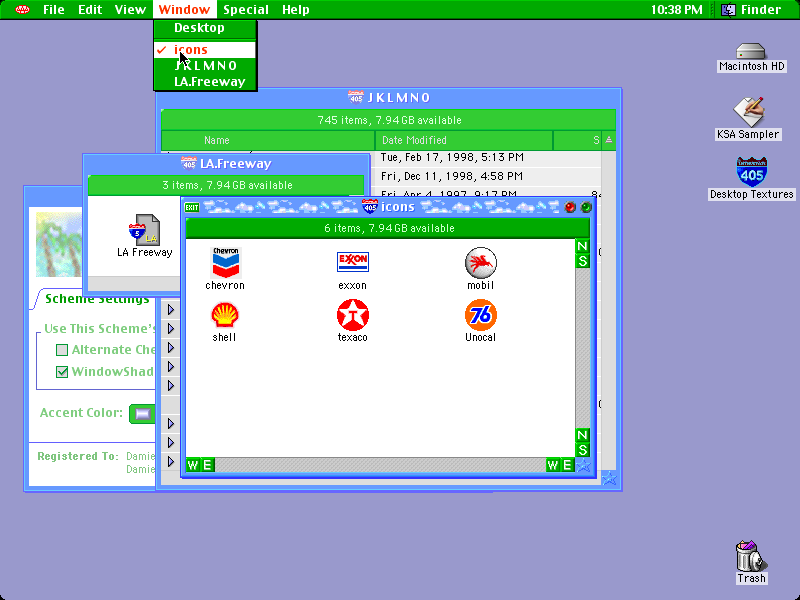This screenshot has height=600, width=800.
Task: Click the Trash icon on the desktop
Action: [751, 556]
